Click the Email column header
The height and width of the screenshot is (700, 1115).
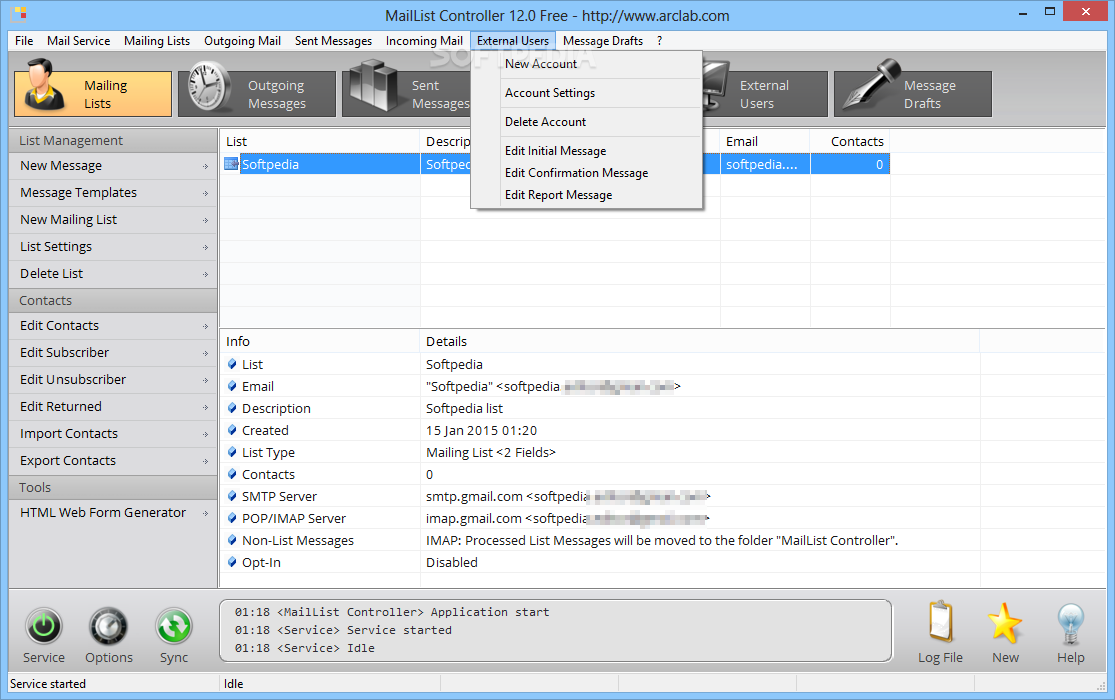[x=765, y=142]
